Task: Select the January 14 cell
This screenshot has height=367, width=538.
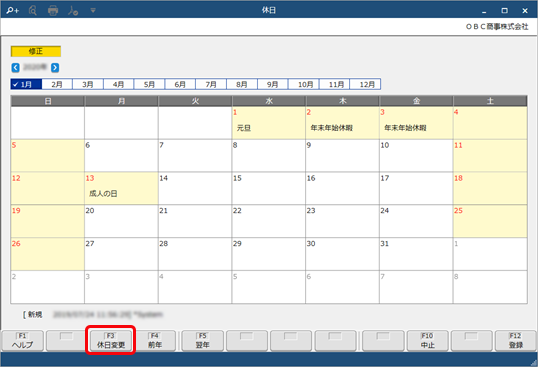Action: (x=195, y=188)
